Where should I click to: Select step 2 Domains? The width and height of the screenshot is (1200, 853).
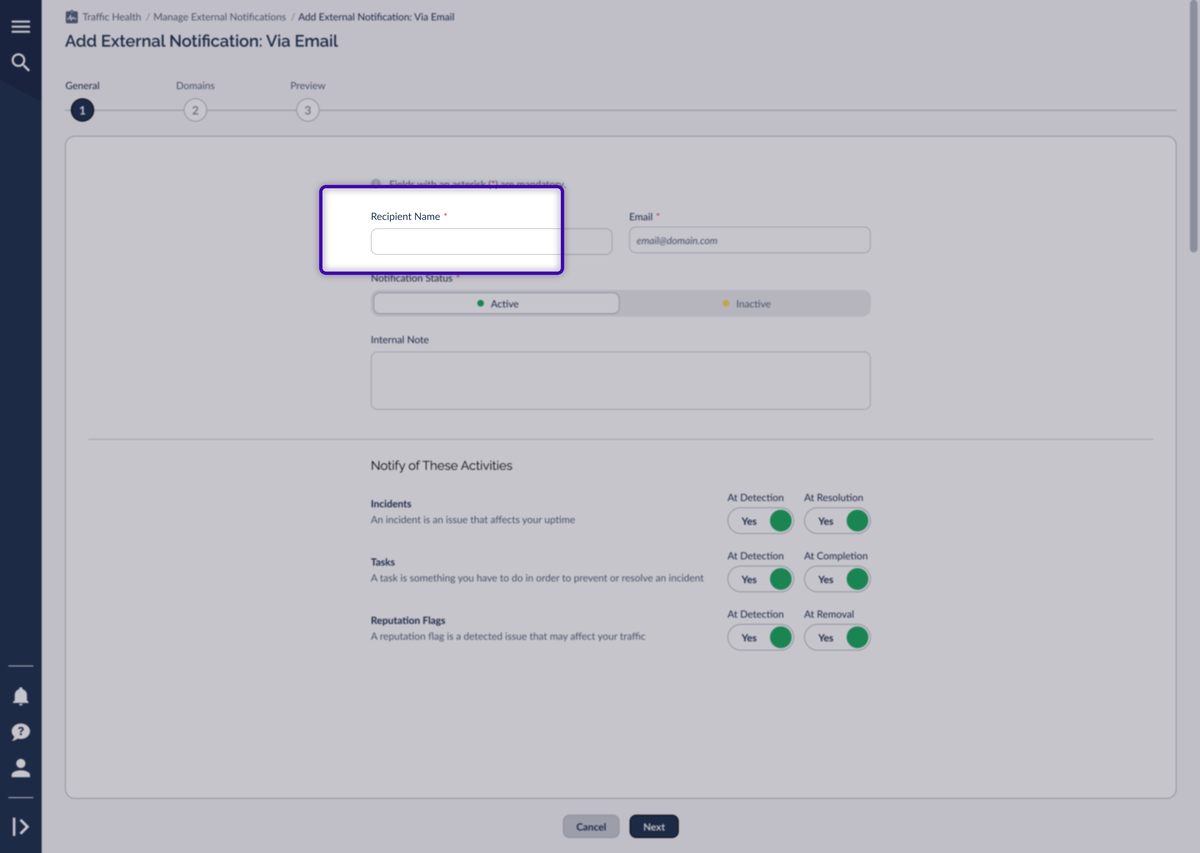195,110
